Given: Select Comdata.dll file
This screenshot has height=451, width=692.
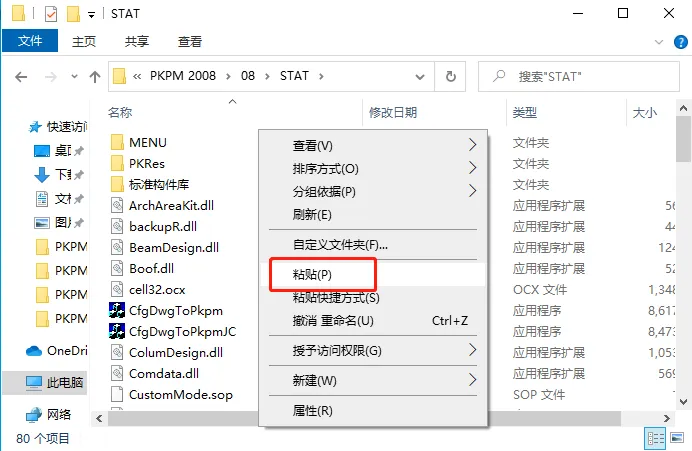Looking at the screenshot, I should click(x=154, y=373).
